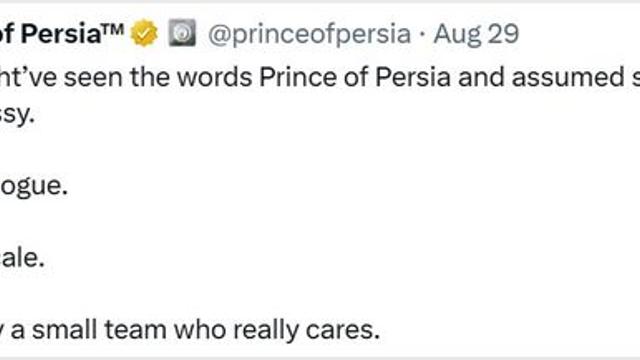
Task: Click the tweet line ending "ssy."
Action: 17,115
